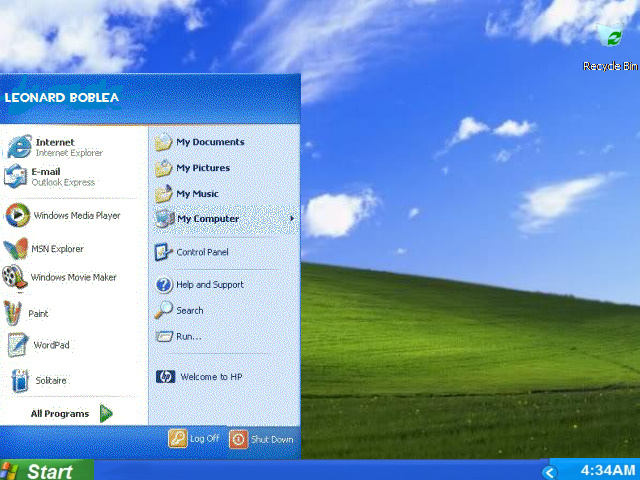Click the WordPad notepad icon
Image resolution: width=640 pixels, height=480 pixels.
pos(18,345)
